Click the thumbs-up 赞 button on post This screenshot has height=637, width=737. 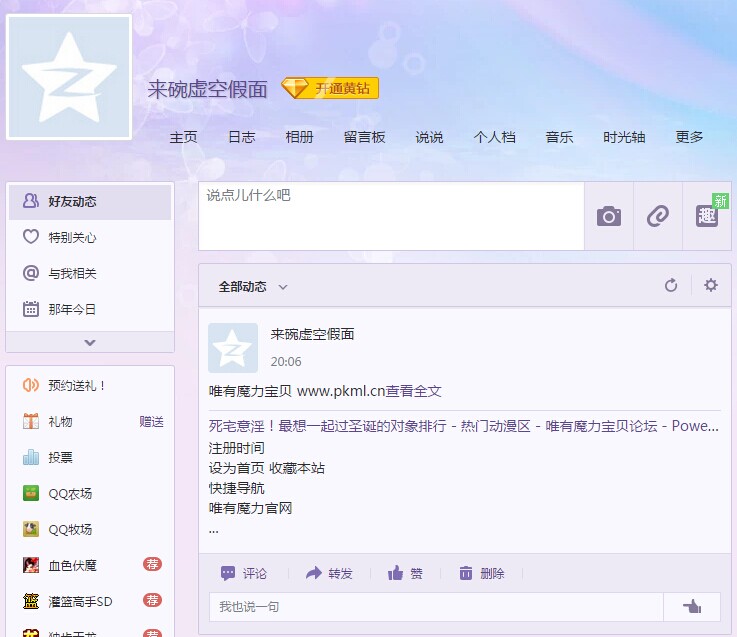pos(405,573)
